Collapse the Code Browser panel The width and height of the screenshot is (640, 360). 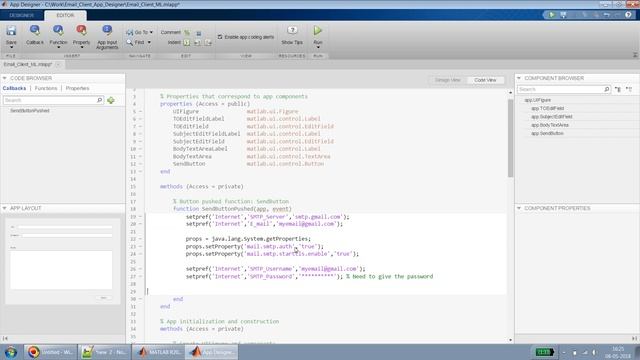click(x=4, y=78)
